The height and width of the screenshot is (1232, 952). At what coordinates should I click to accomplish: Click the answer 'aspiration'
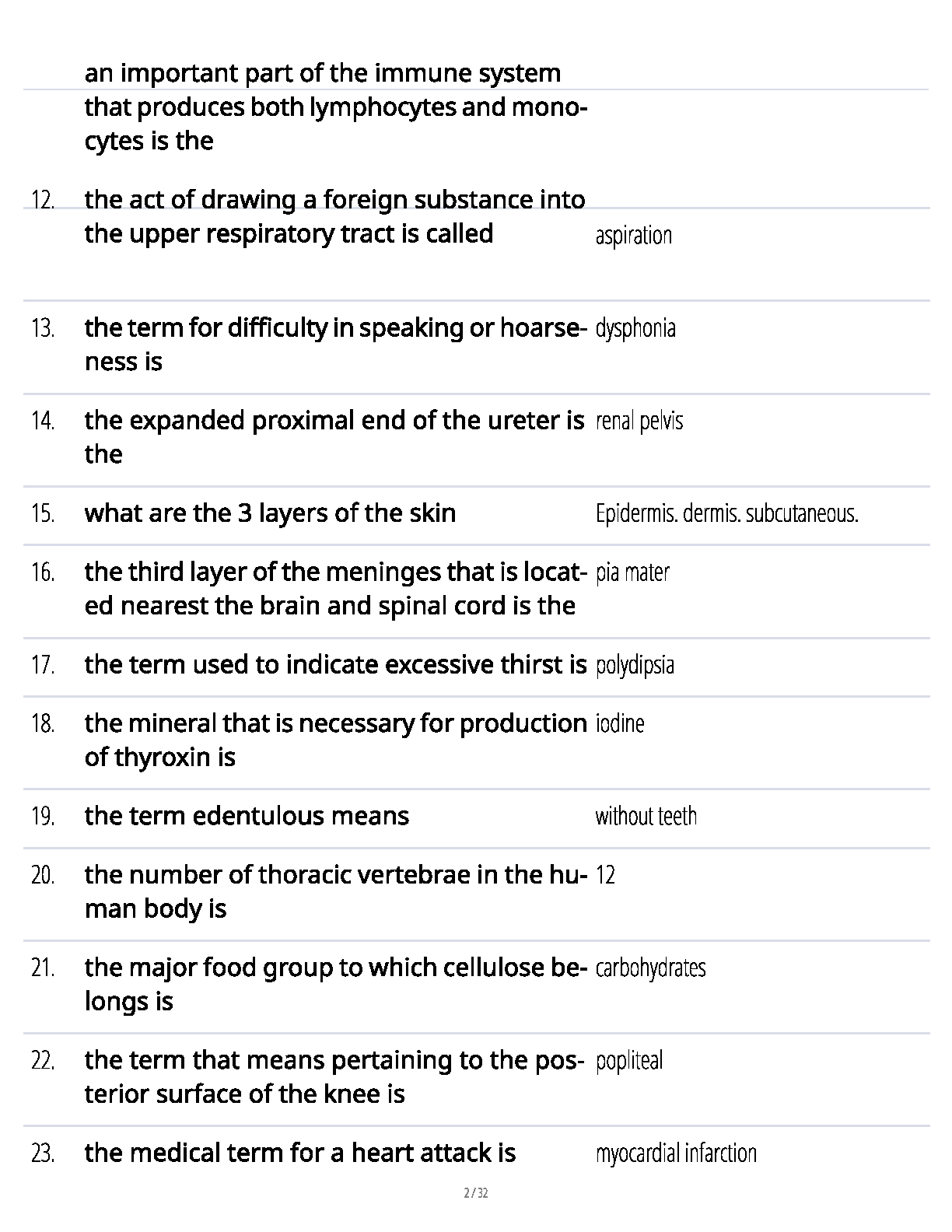pos(633,235)
